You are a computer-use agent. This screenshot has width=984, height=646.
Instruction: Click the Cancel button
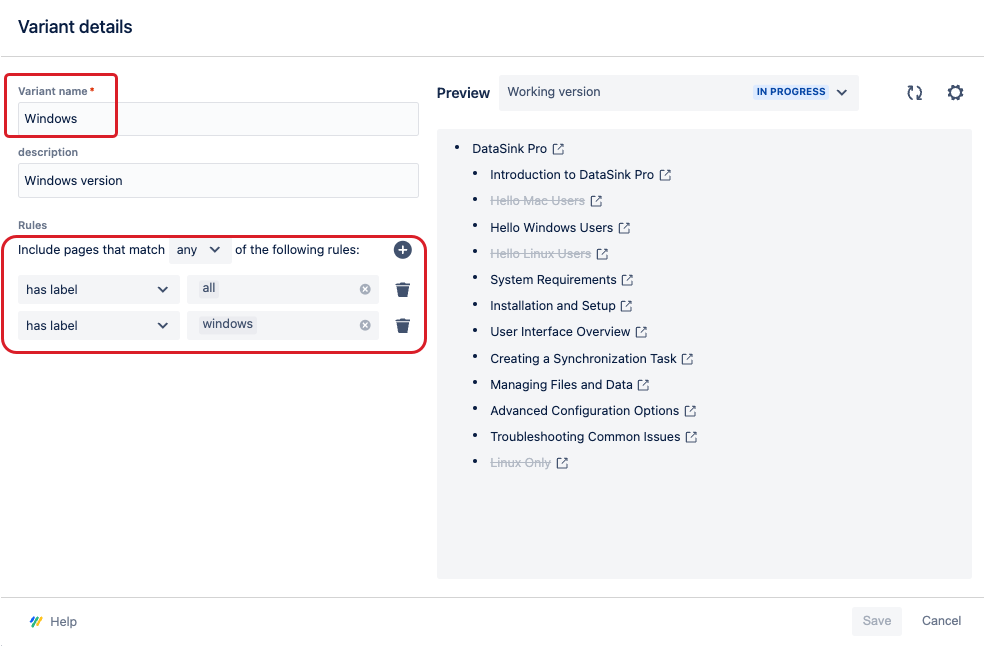941,621
